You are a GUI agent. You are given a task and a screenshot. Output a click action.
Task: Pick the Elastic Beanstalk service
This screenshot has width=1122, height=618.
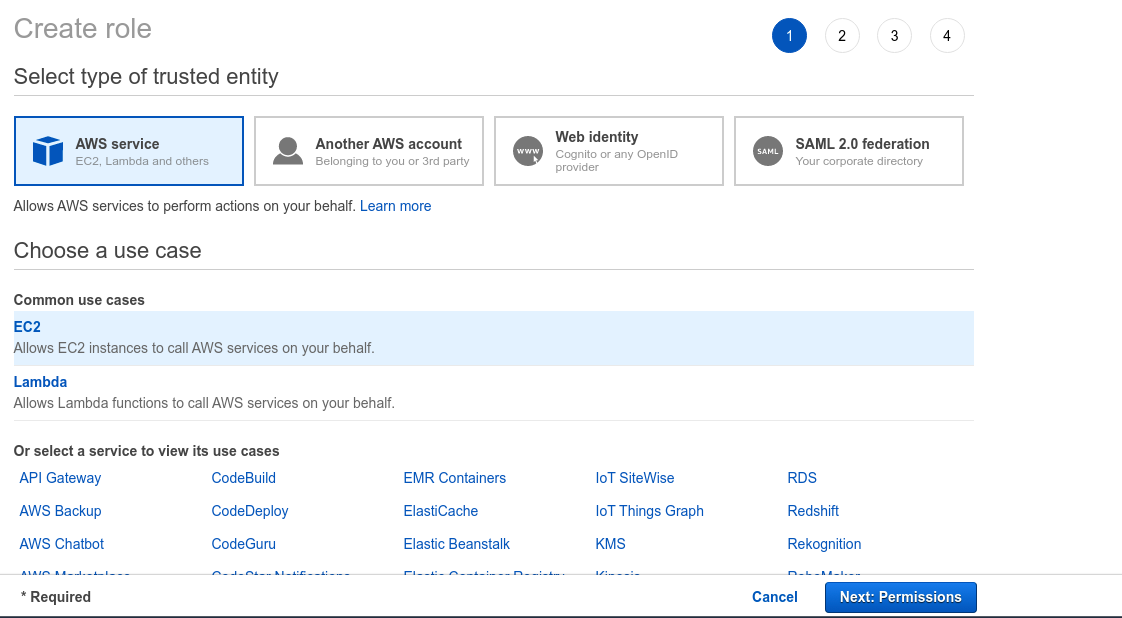(457, 544)
